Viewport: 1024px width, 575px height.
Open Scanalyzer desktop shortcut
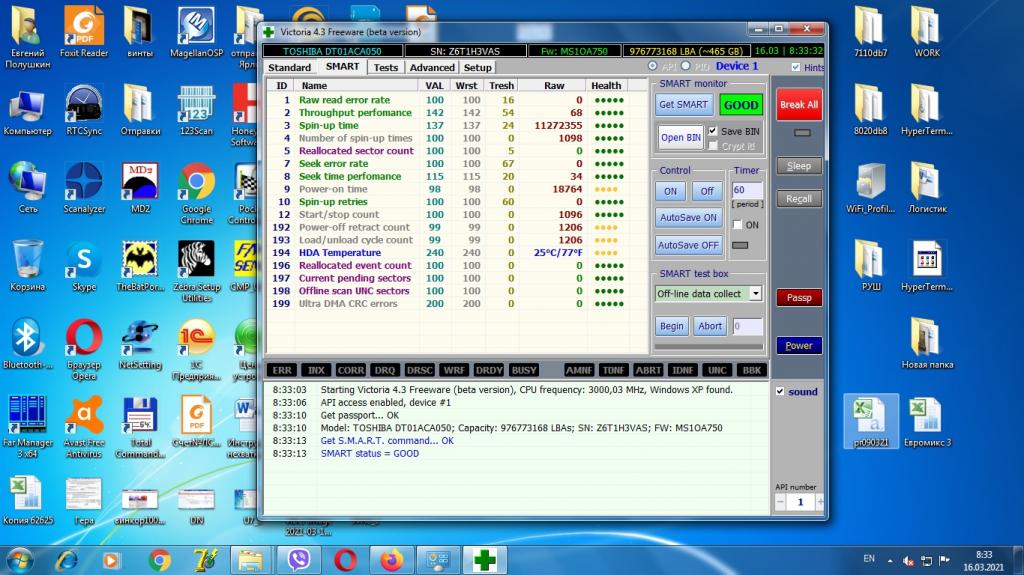coord(84,188)
